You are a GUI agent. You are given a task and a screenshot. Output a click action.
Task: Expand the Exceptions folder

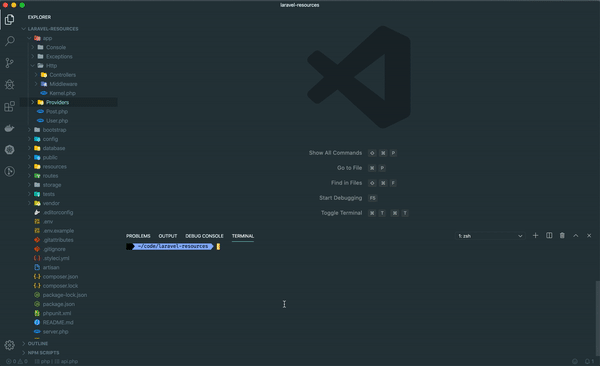point(59,56)
